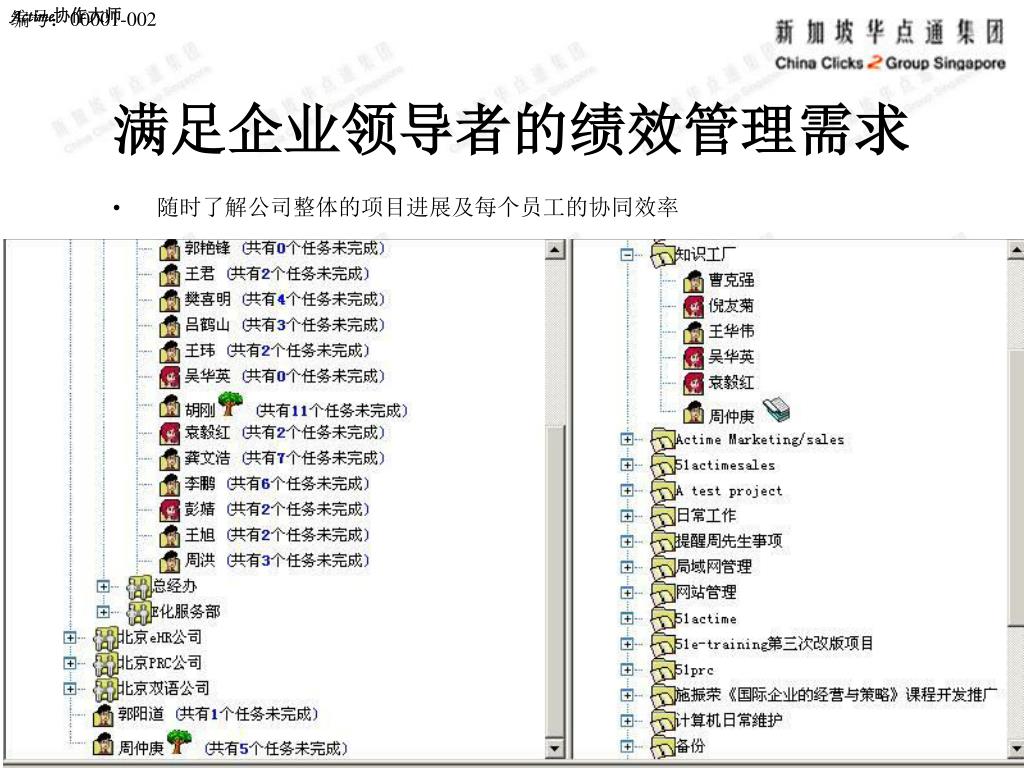Click the 总经办 department group icon
This screenshot has width=1024, height=768.
(x=139, y=587)
